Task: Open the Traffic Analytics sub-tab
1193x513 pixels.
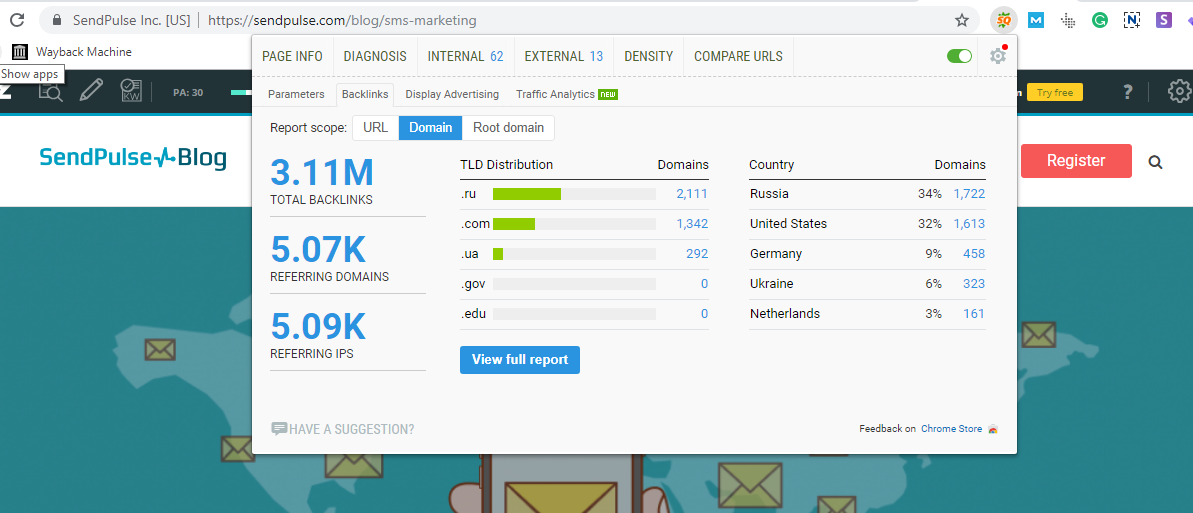Action: [x=566, y=94]
